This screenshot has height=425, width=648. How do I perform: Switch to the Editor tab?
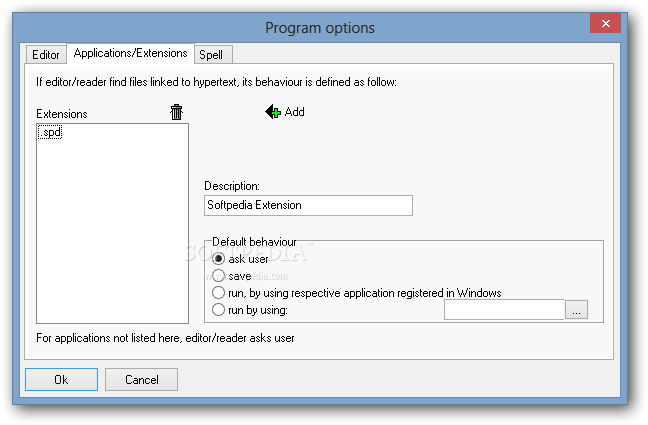pyautogui.click(x=46, y=55)
